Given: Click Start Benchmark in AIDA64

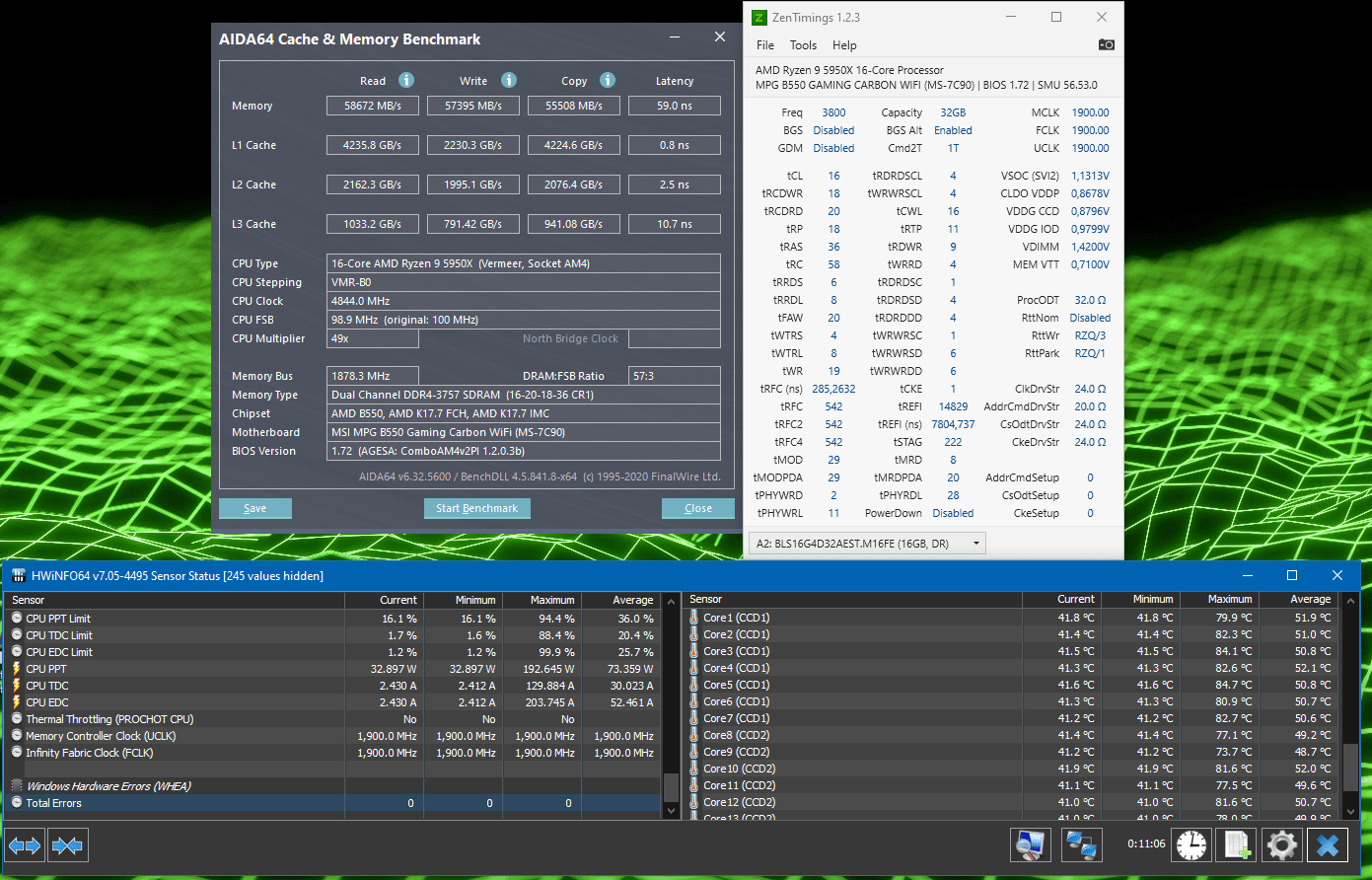Looking at the screenshot, I should [x=477, y=508].
